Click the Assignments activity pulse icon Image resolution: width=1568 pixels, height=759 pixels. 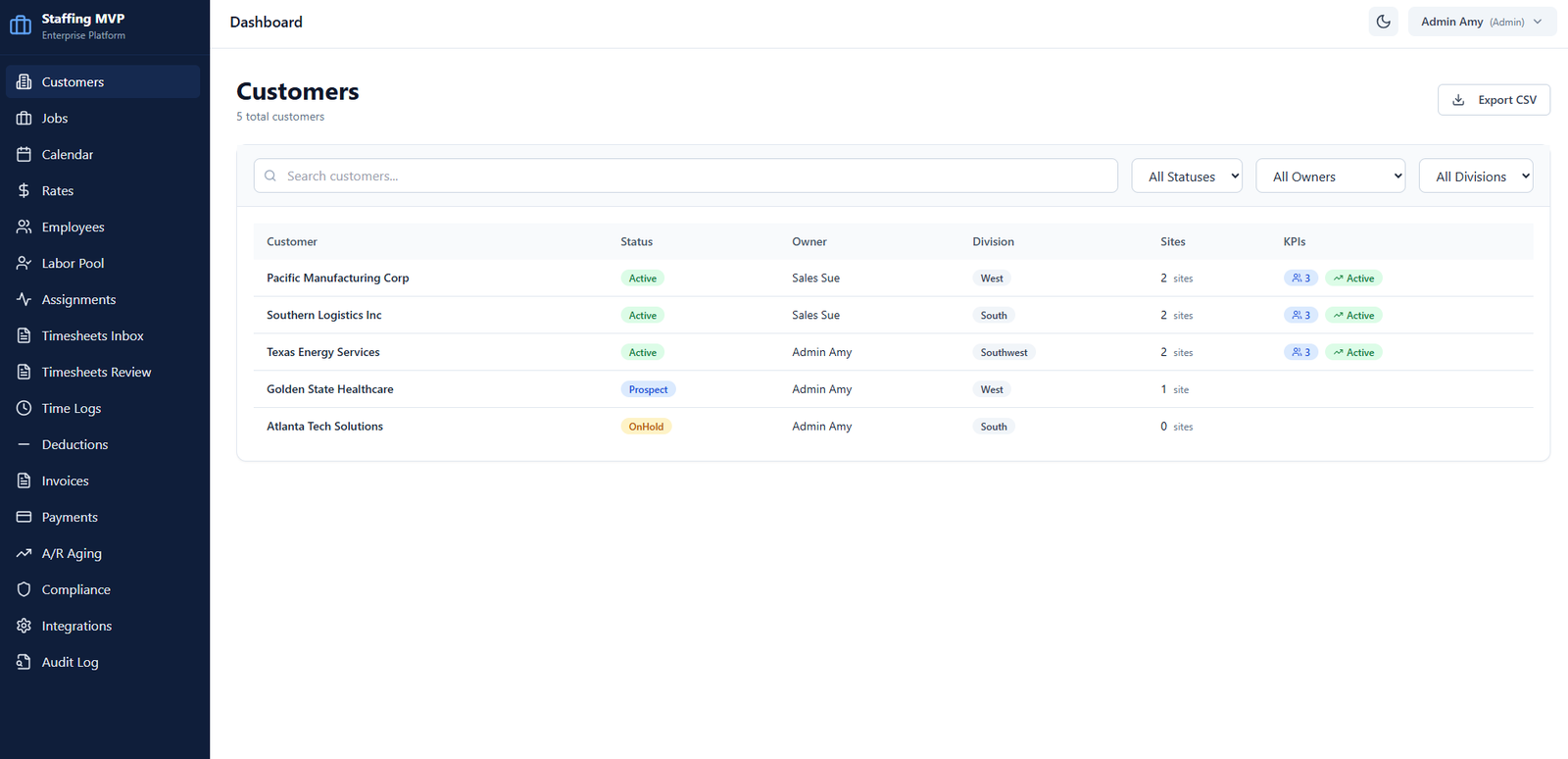click(24, 299)
